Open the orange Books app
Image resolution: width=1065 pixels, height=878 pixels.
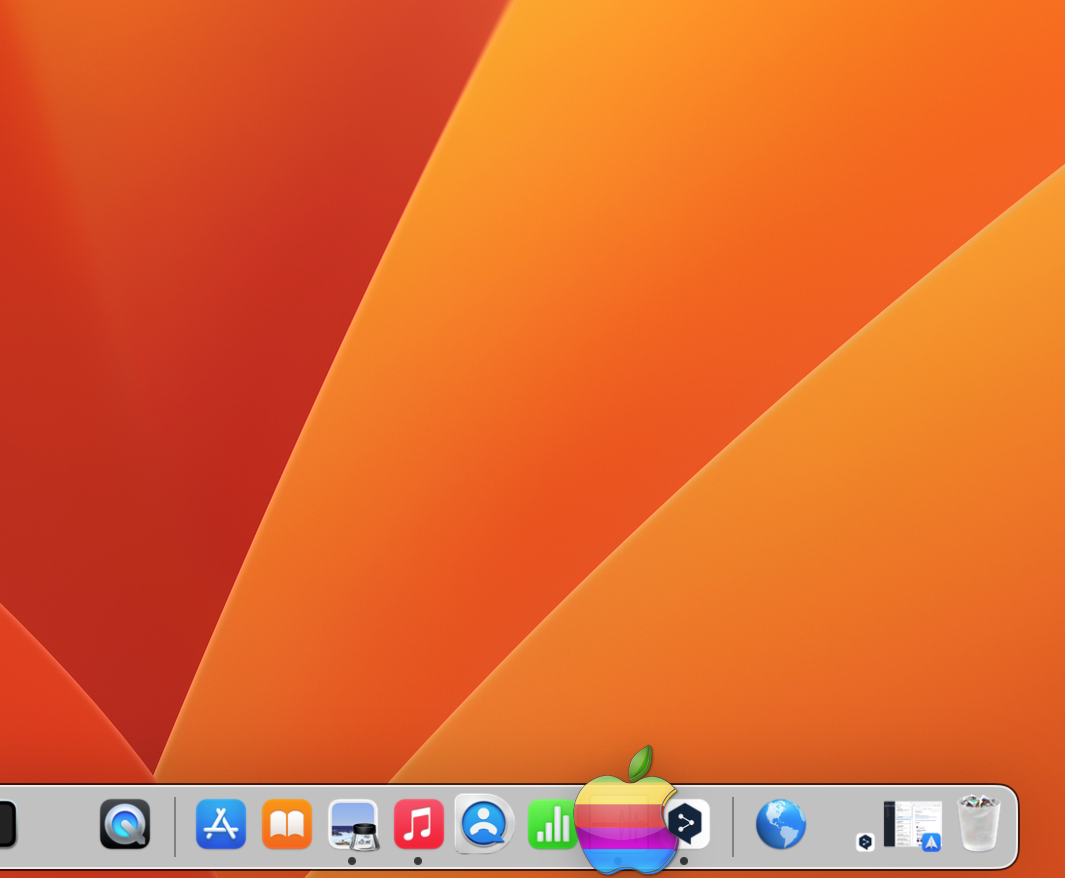coord(287,825)
